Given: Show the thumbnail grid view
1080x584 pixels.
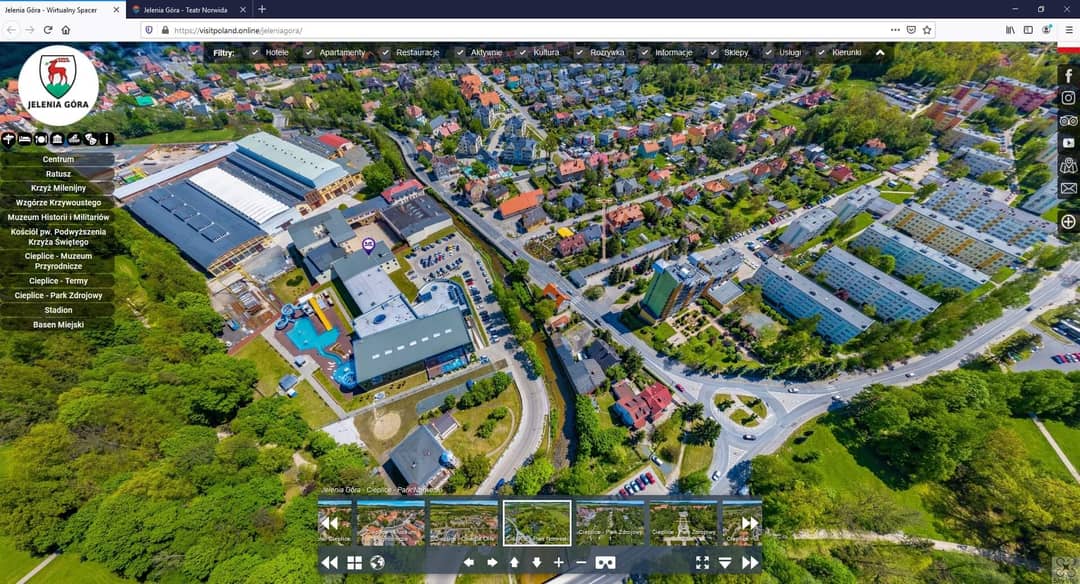Looking at the screenshot, I should 354,563.
